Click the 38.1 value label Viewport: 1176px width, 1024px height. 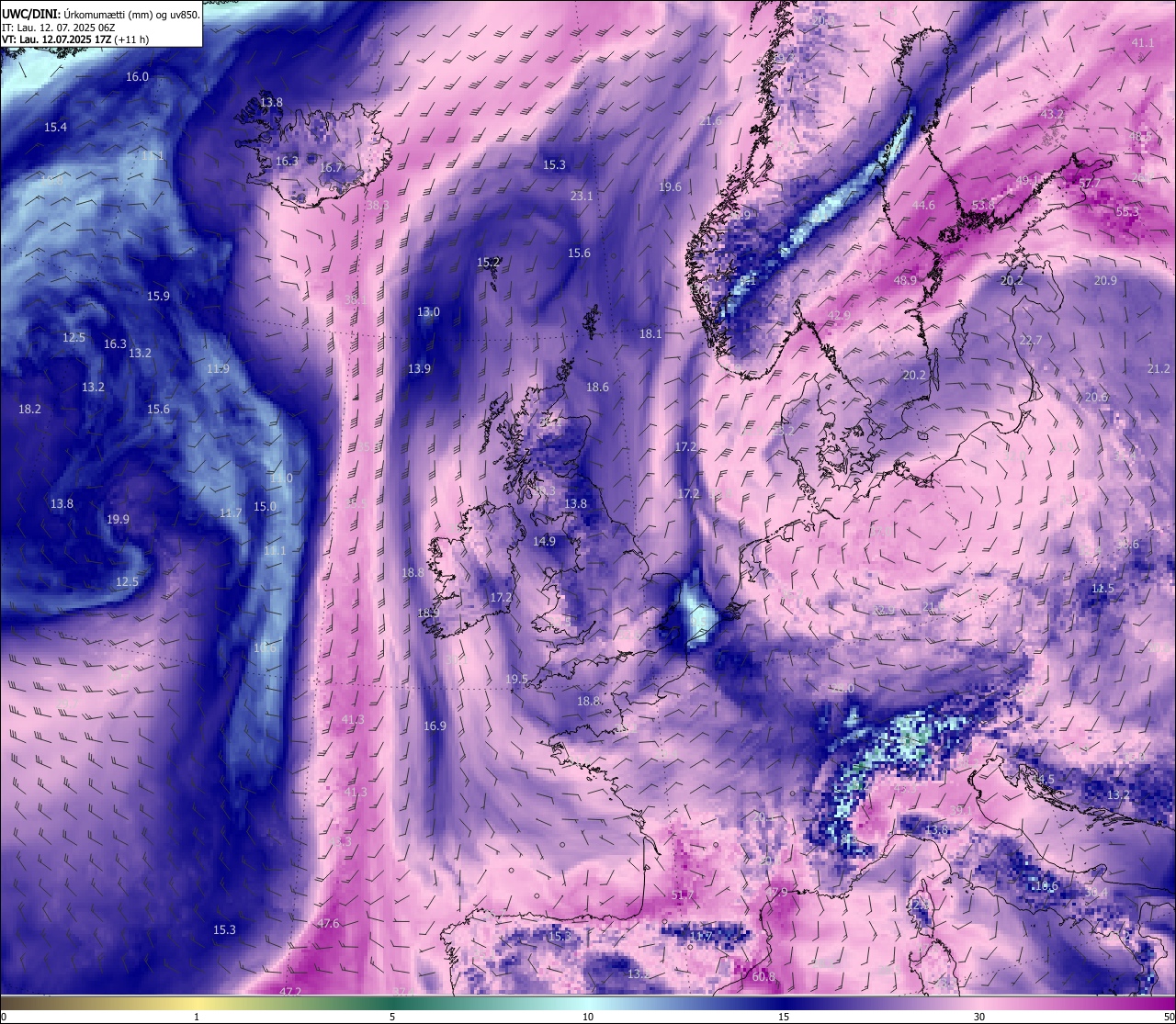click(x=355, y=300)
